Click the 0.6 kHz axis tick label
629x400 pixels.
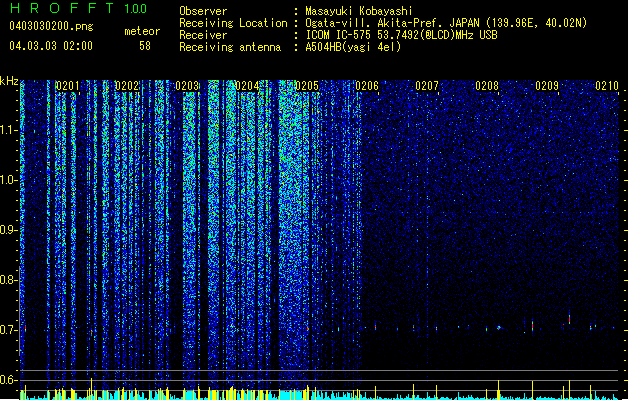click(x=8, y=380)
